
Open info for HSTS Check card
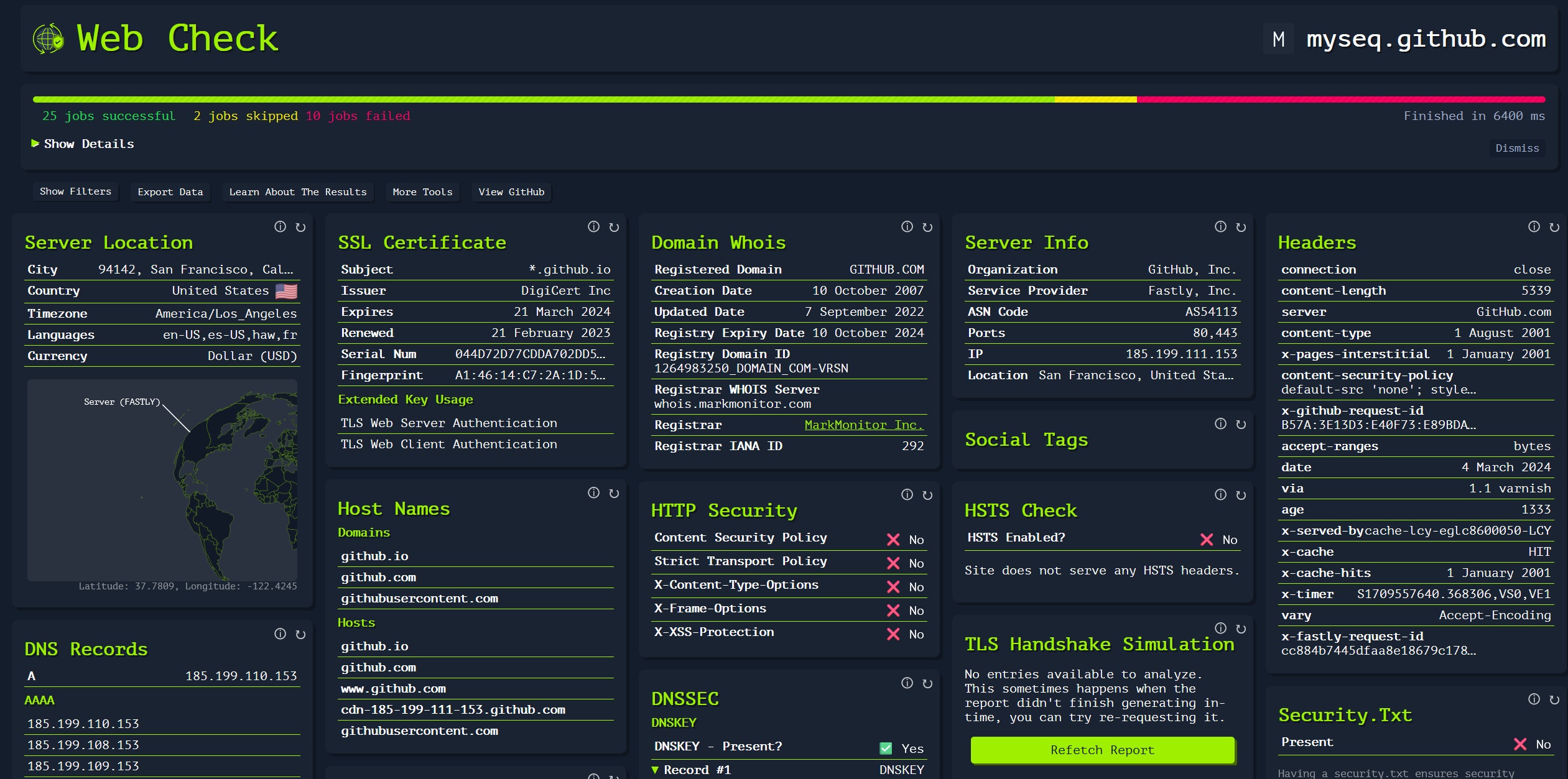pyautogui.click(x=1221, y=495)
